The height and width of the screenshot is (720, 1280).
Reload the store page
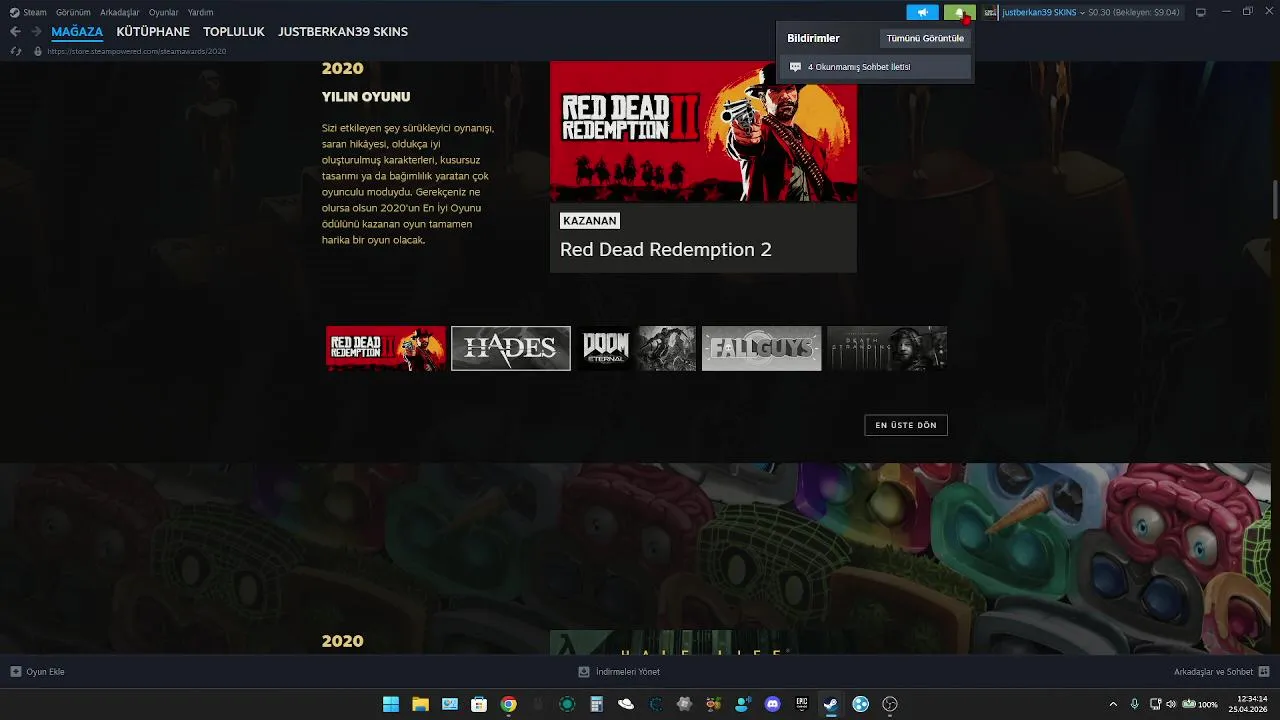[15, 51]
